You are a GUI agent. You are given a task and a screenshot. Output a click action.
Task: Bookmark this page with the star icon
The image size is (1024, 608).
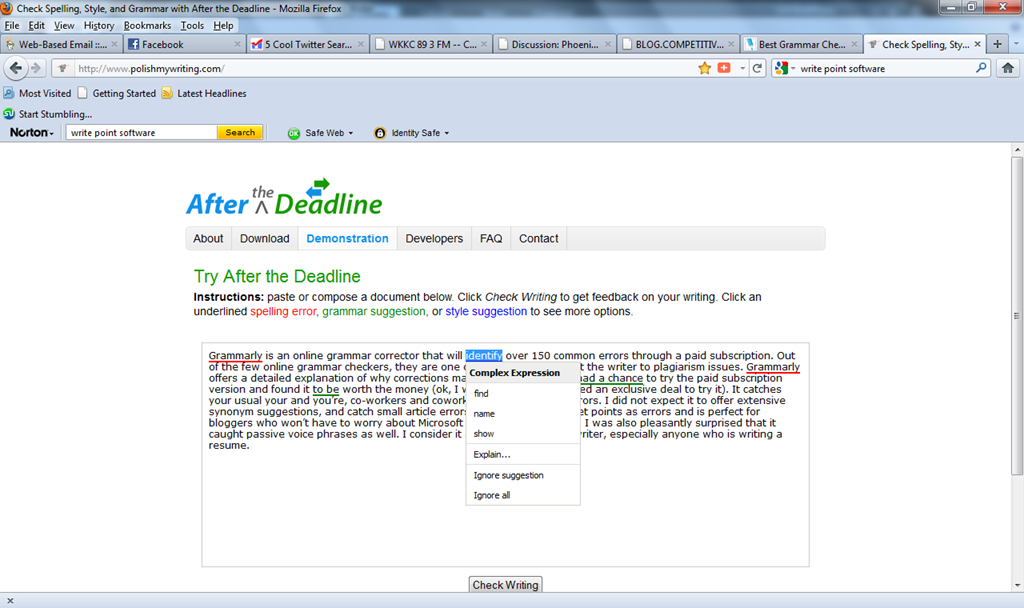click(x=704, y=68)
